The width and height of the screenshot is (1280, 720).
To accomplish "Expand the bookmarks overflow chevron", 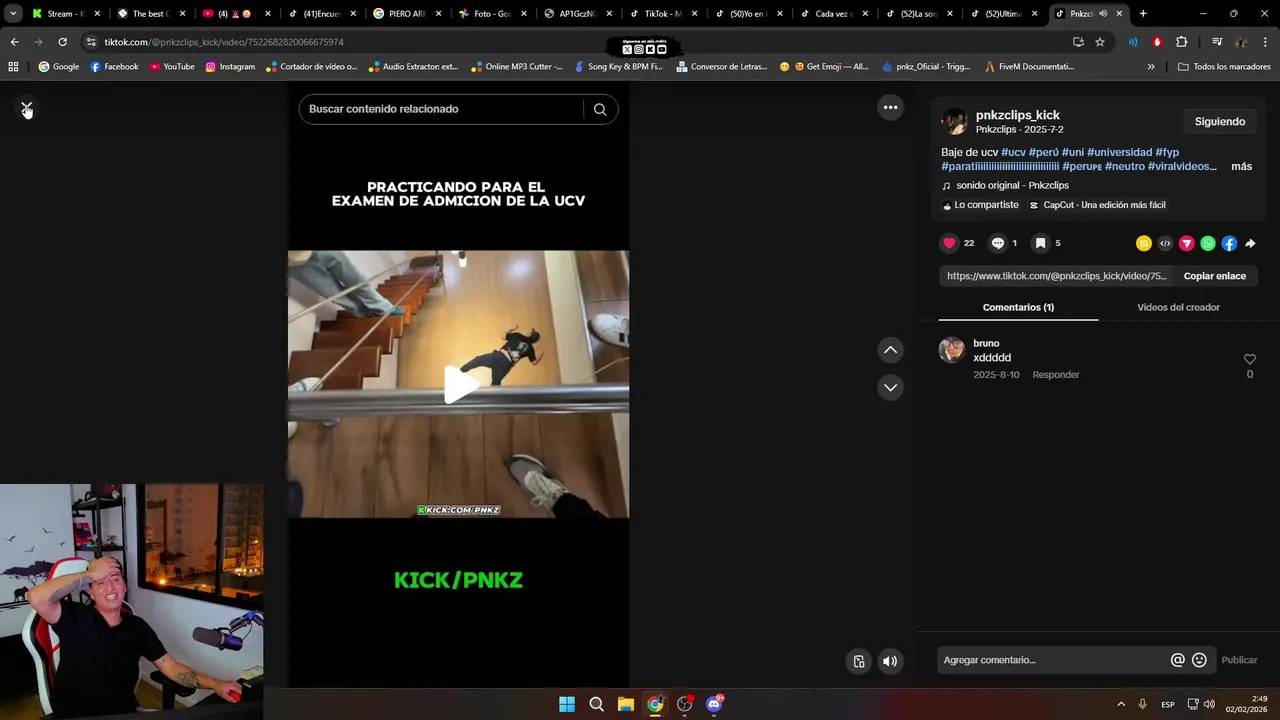I will tap(1151, 67).
